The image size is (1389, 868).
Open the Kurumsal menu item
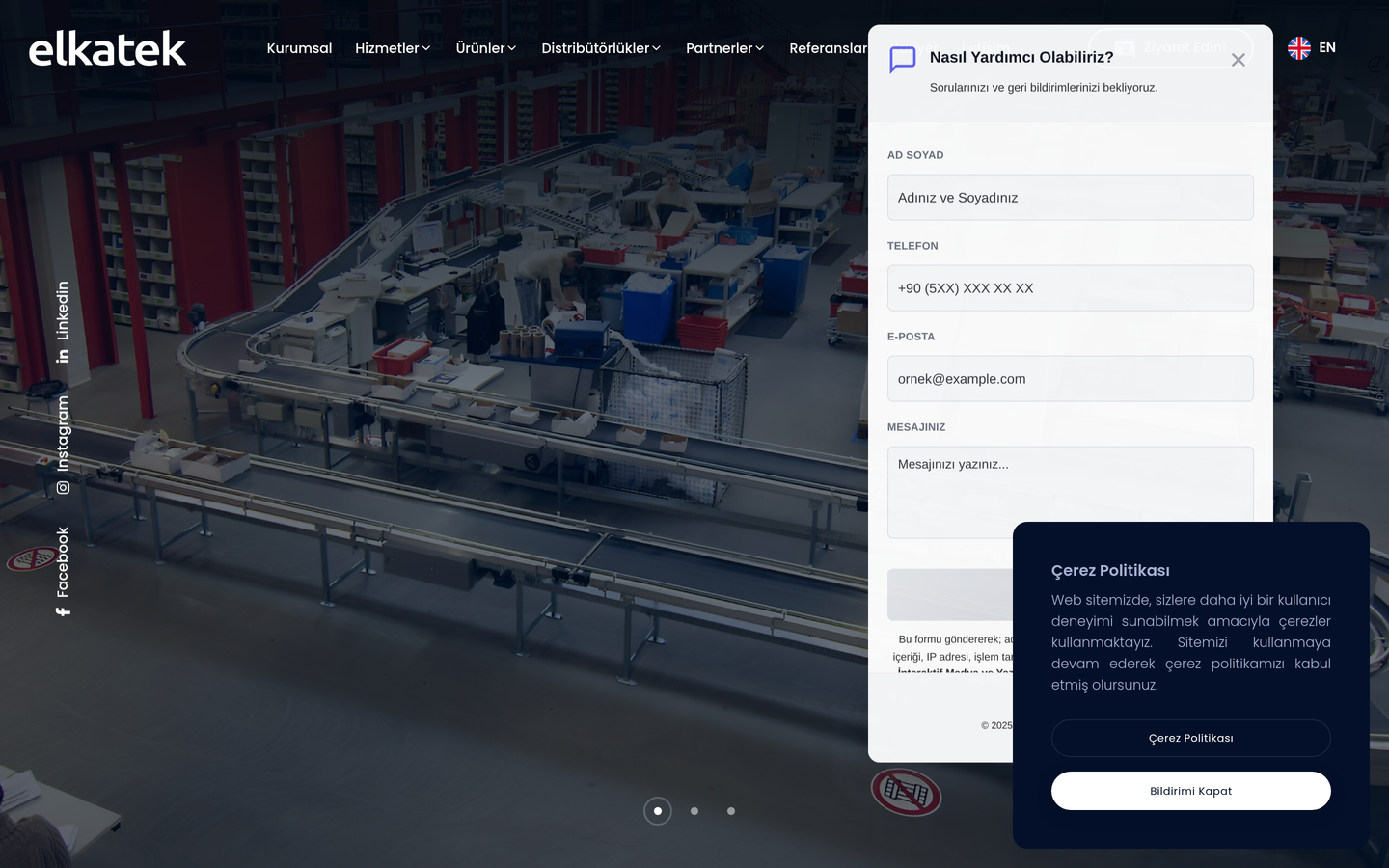click(299, 48)
